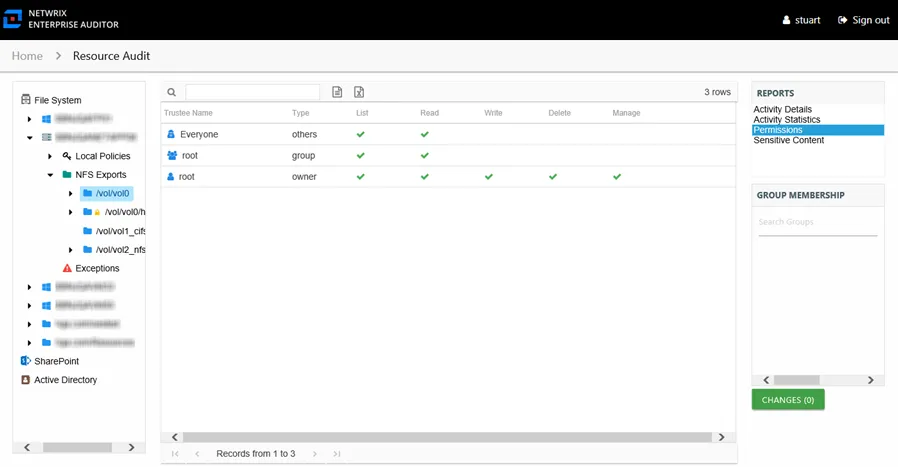Screen dimensions: 898x467
Task: Go to next page of records
Action: (314, 454)
